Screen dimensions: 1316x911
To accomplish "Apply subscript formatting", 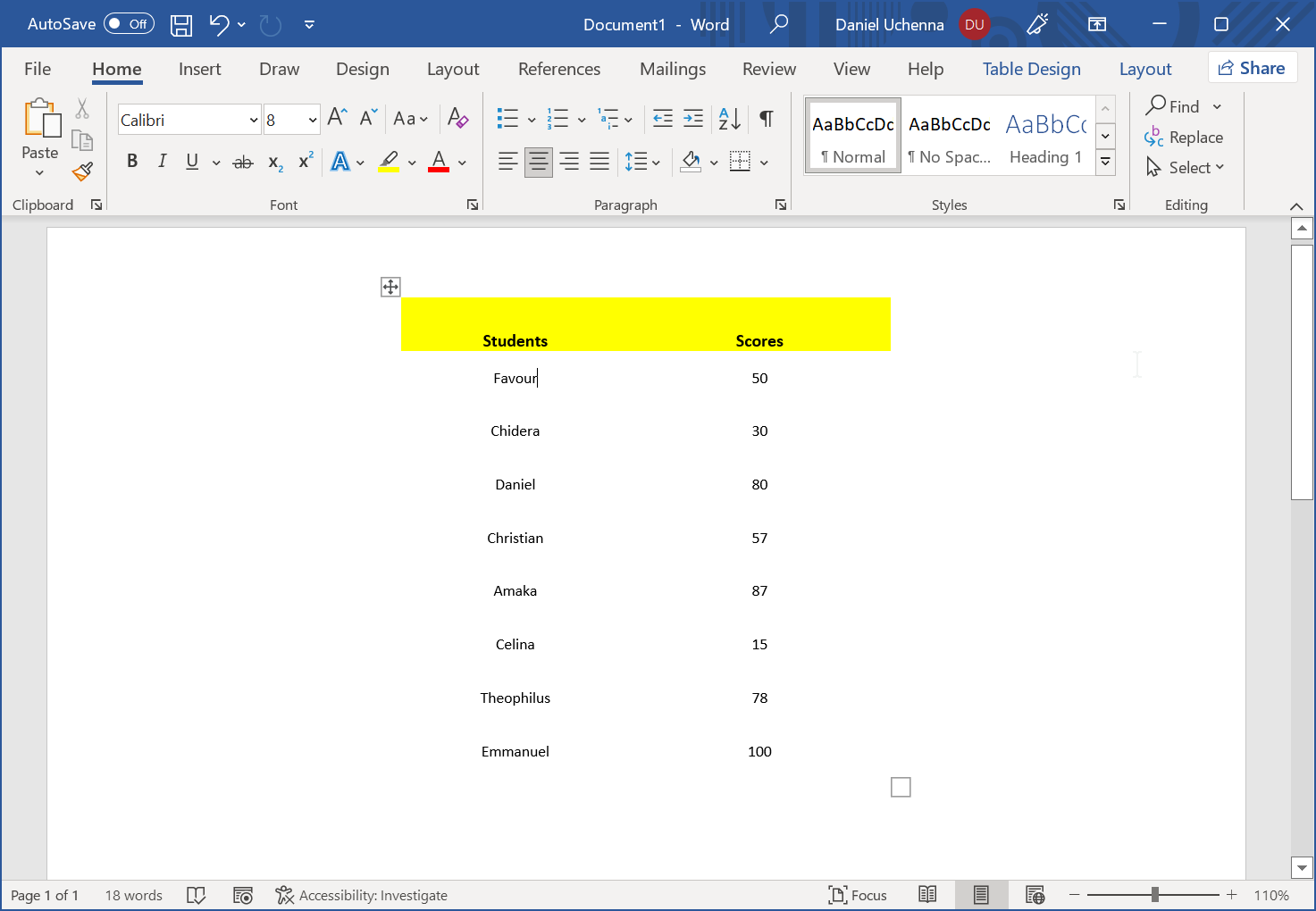I will coord(274,162).
